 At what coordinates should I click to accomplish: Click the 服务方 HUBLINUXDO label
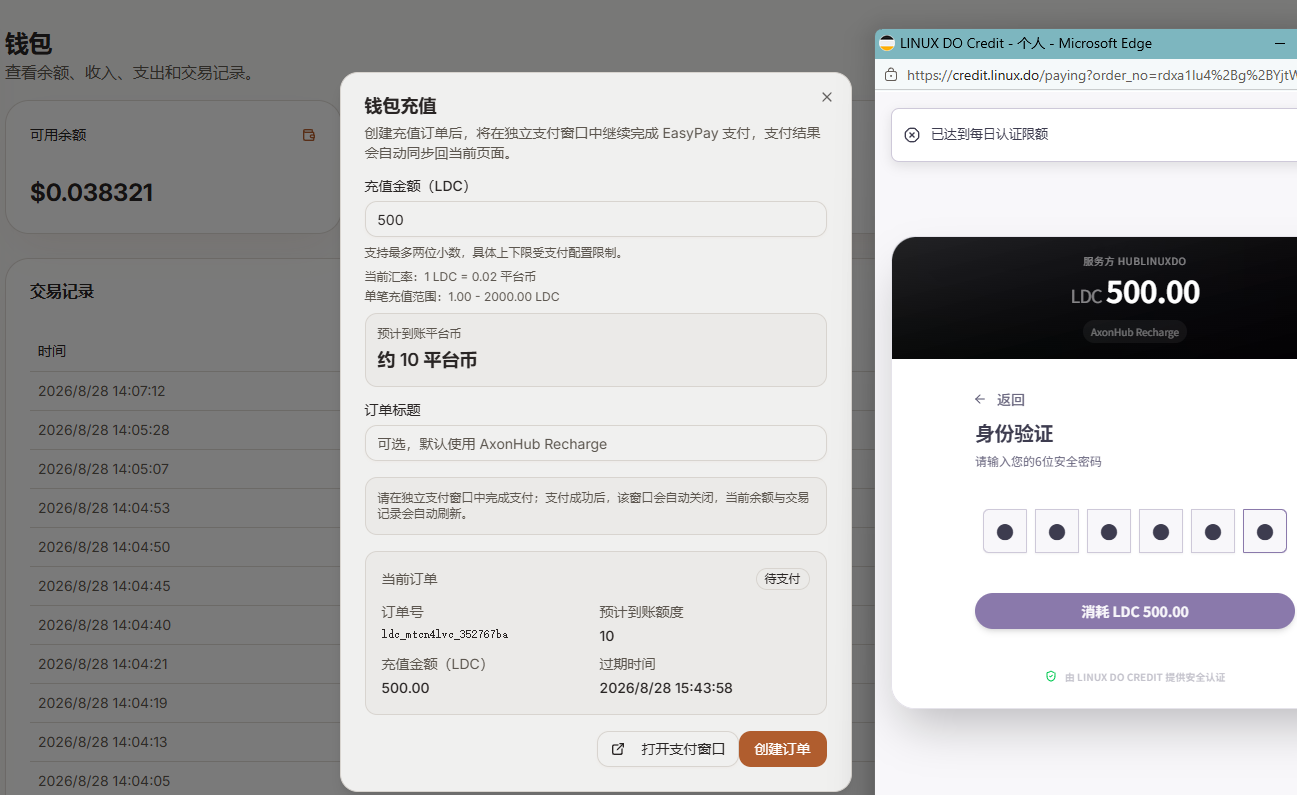pos(1134,261)
